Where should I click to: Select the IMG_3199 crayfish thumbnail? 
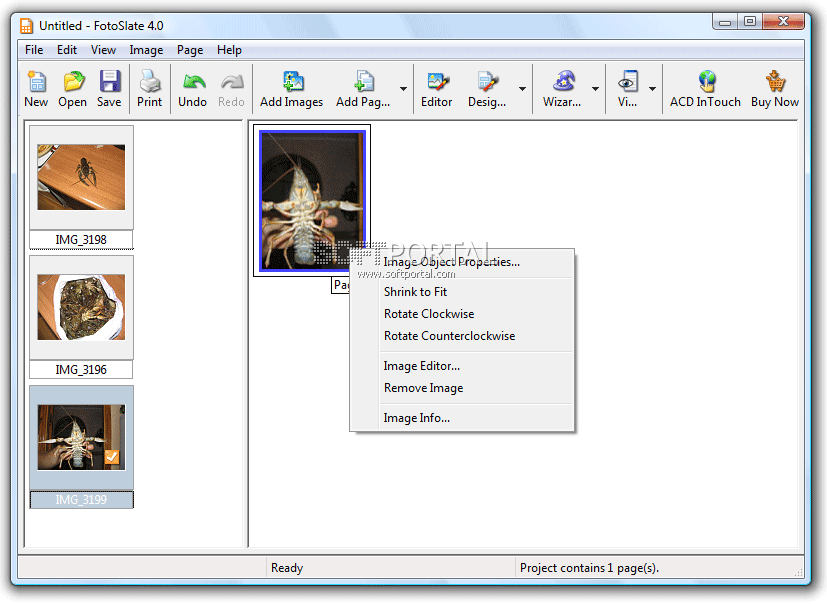81,437
